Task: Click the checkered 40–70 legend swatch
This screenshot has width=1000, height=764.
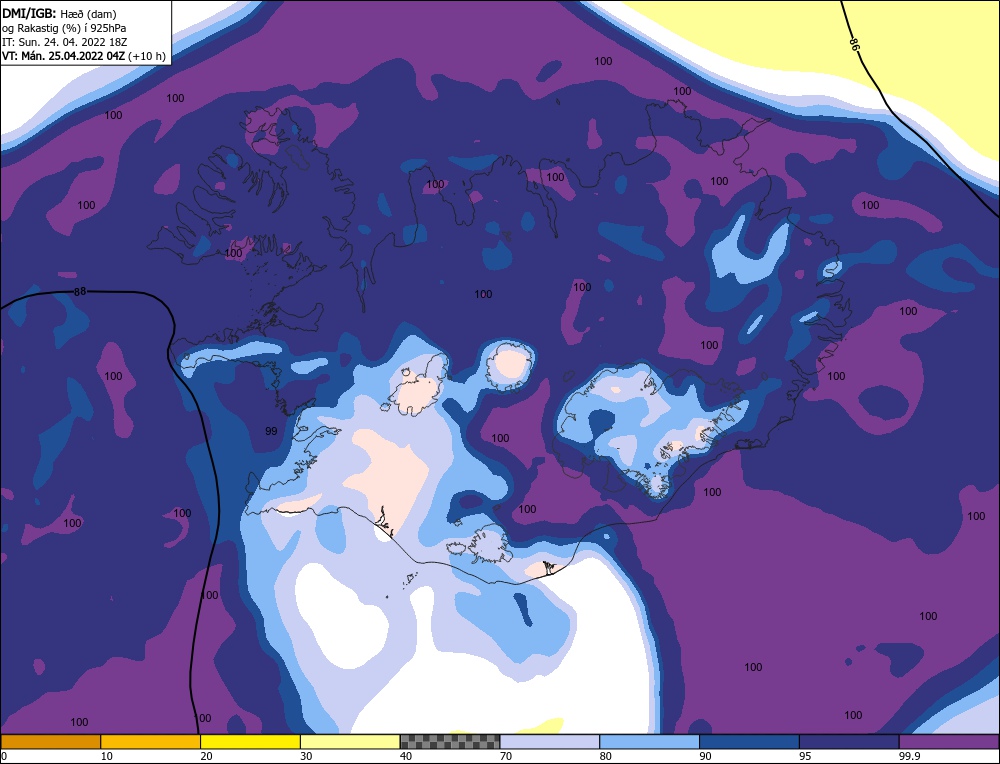Action: pyautogui.click(x=450, y=741)
